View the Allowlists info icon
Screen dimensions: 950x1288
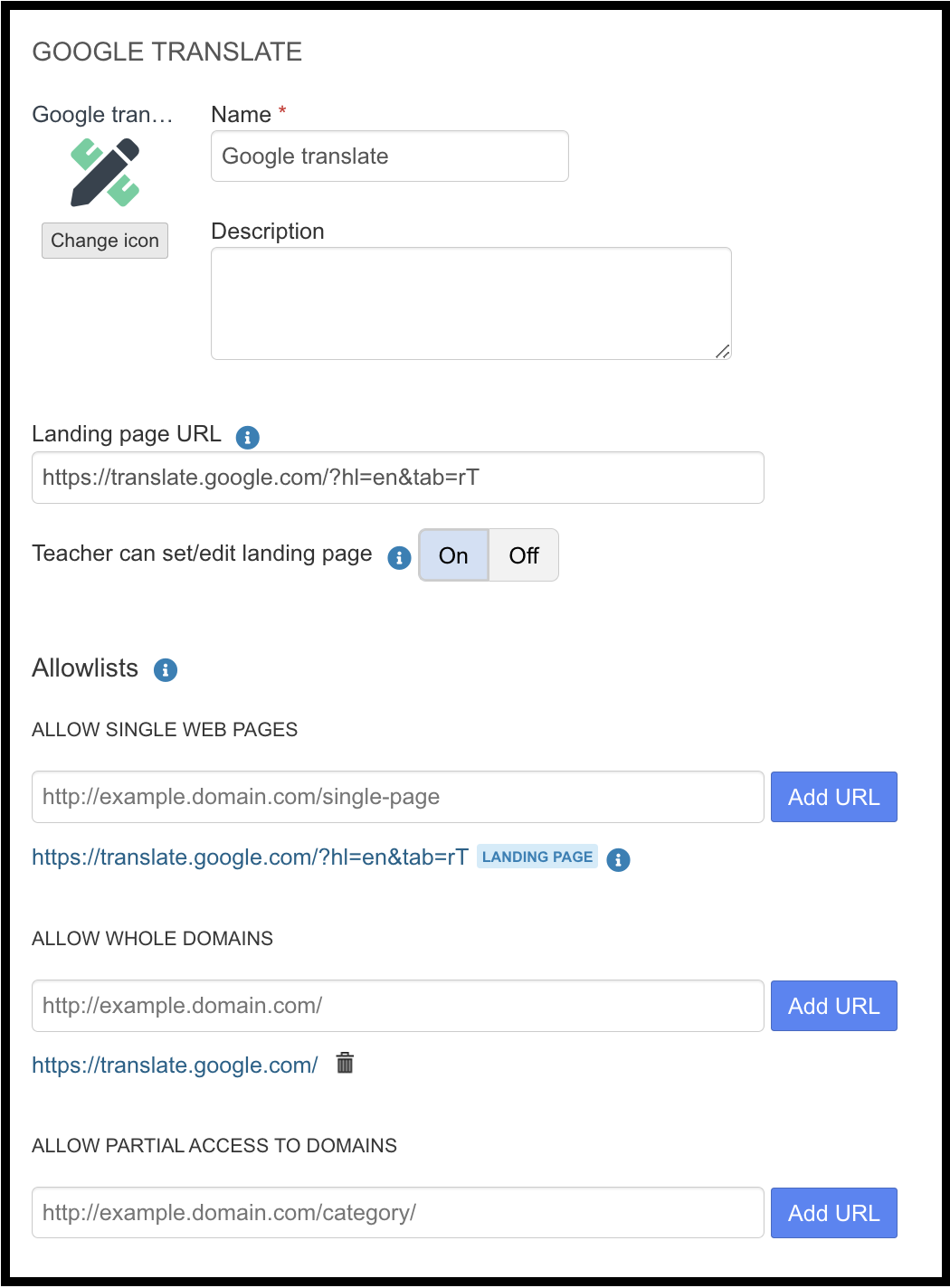point(164,669)
